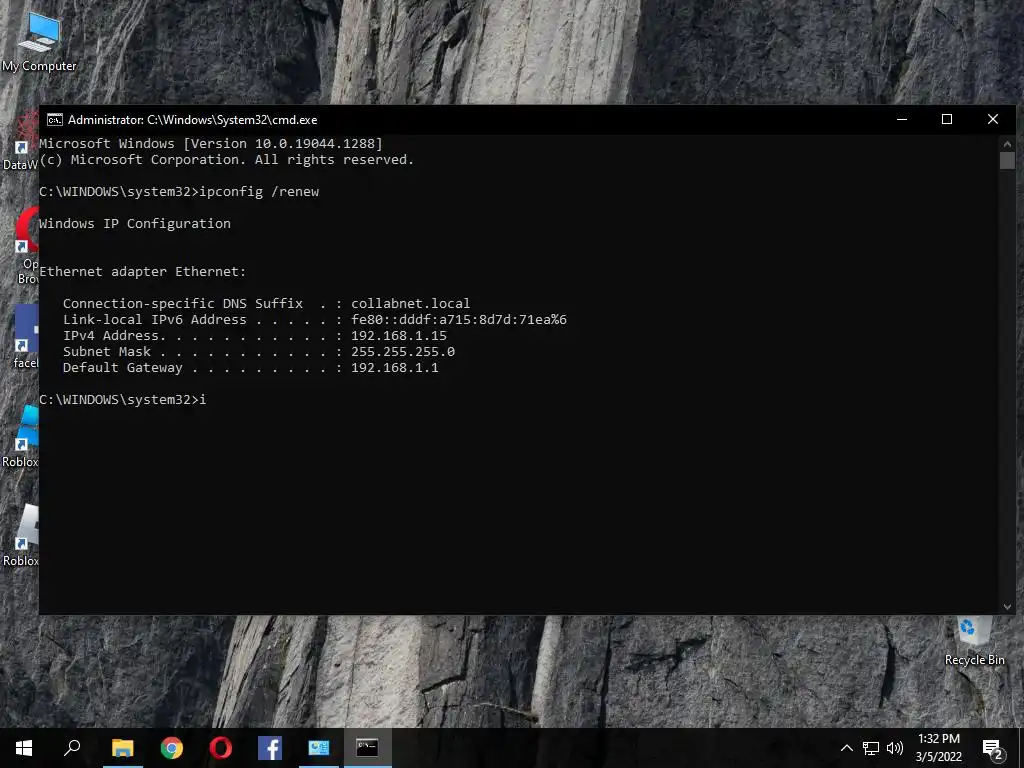Open Facebook app in the taskbar
The image size is (1024, 768).
click(x=270, y=748)
